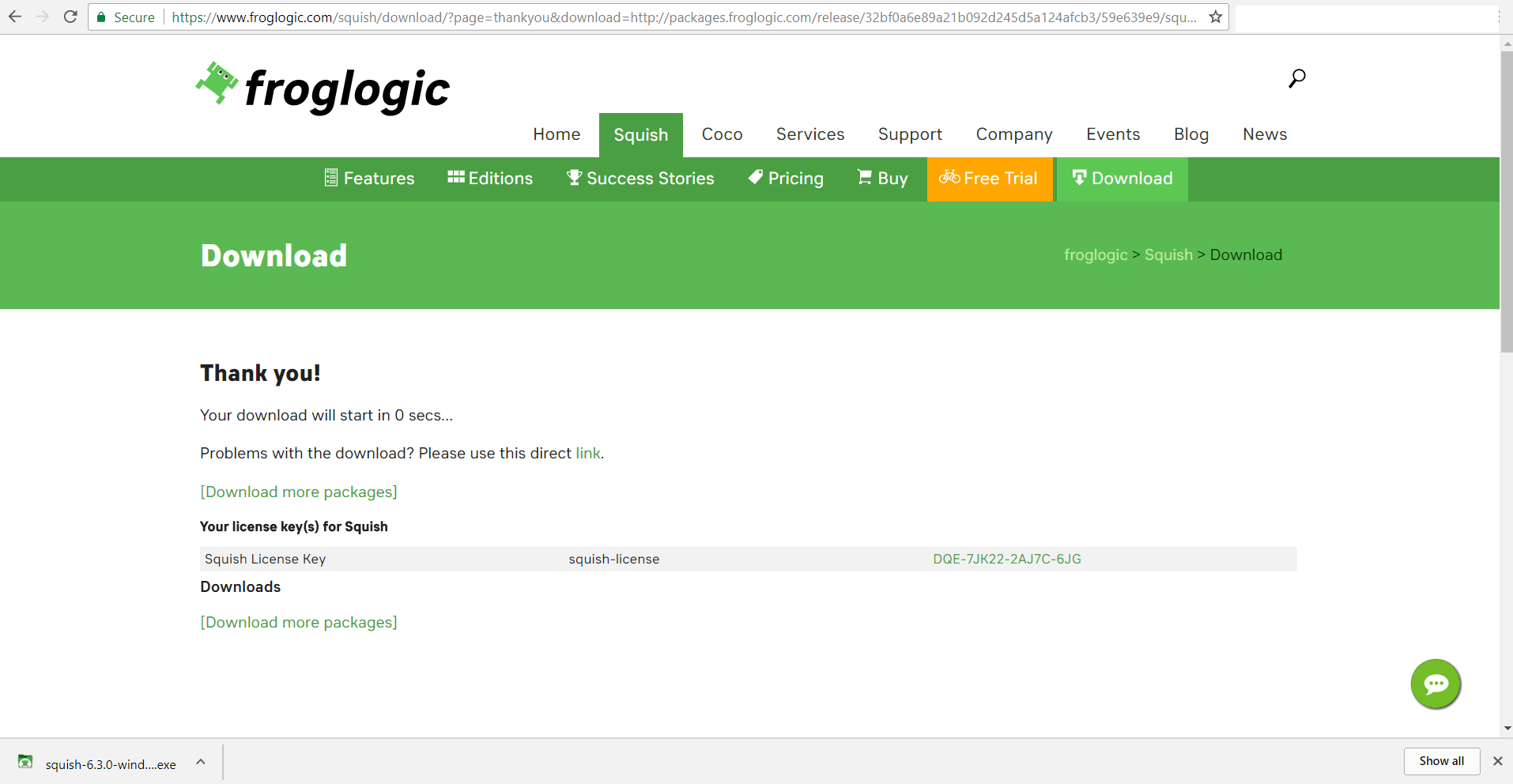
Task: Open Editions in the green submenu
Action: (490, 179)
